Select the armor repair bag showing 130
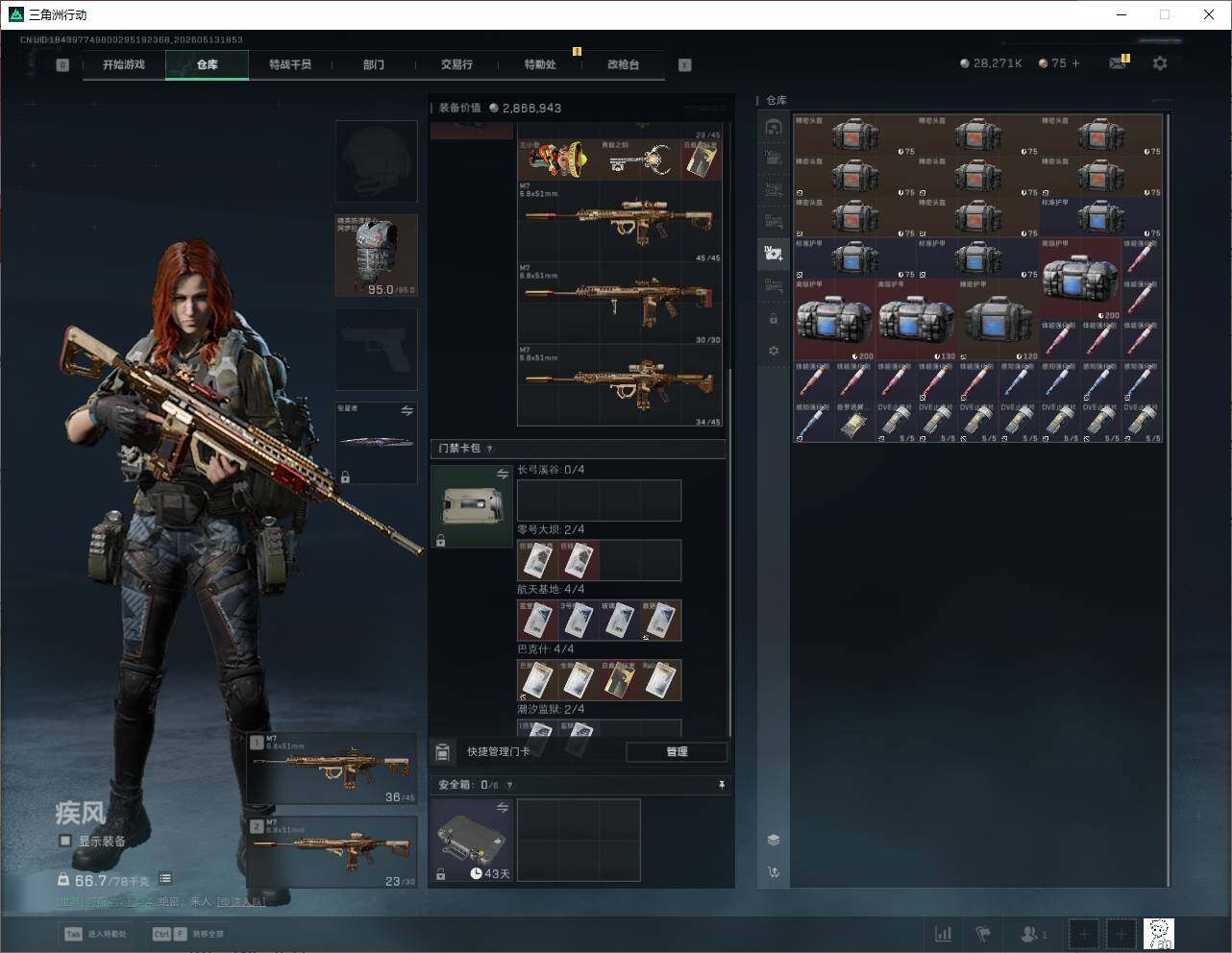Image resolution: width=1232 pixels, height=953 pixels. [917, 320]
